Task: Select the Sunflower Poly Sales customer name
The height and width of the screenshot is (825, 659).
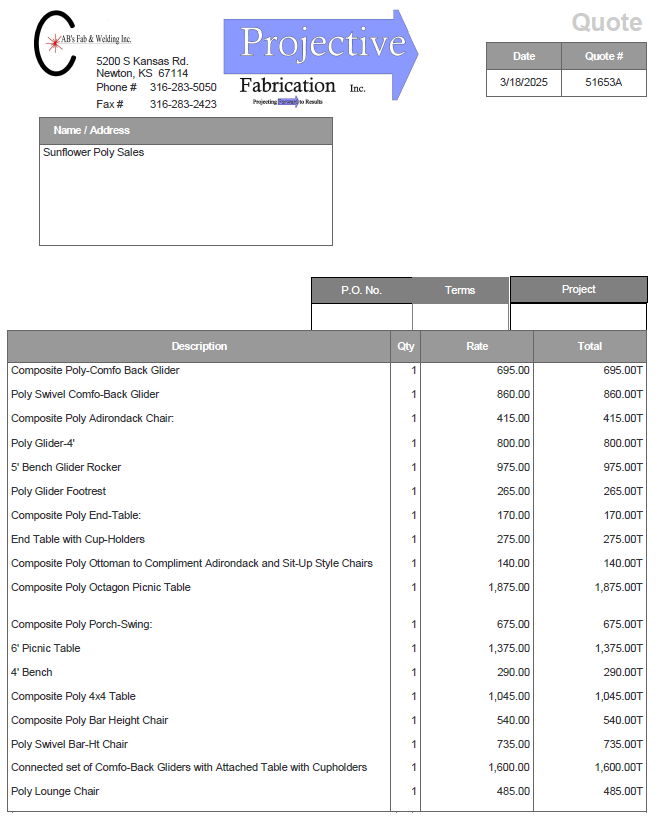Action: click(93, 153)
